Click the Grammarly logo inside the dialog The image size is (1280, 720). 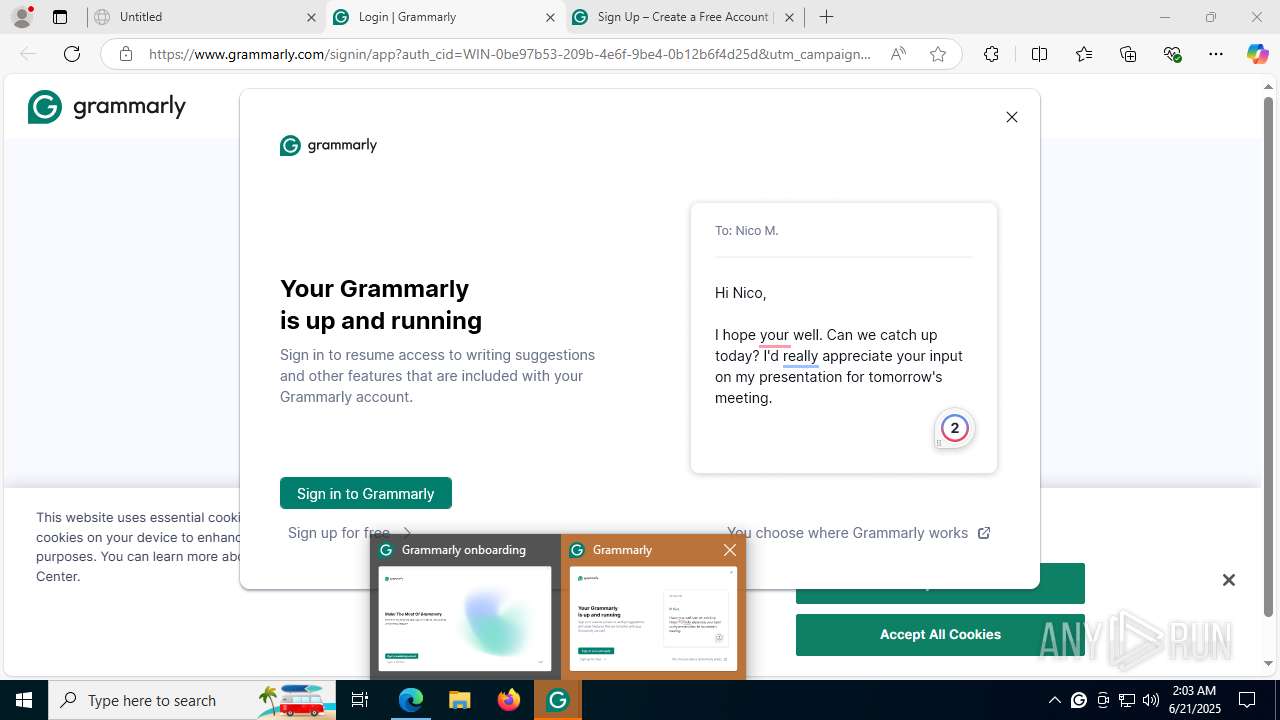point(328,146)
